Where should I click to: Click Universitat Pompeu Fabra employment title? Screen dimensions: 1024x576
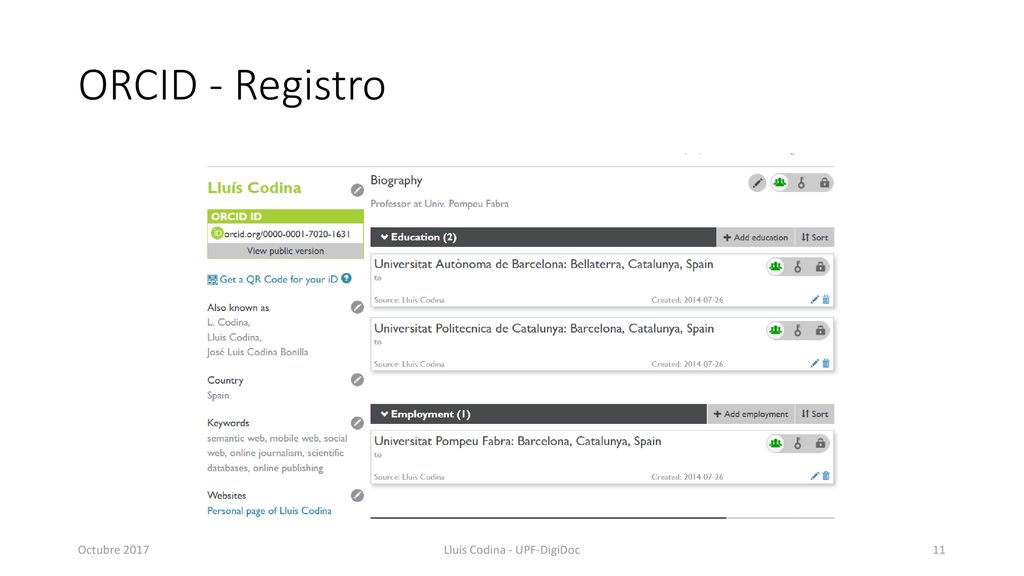coord(518,441)
